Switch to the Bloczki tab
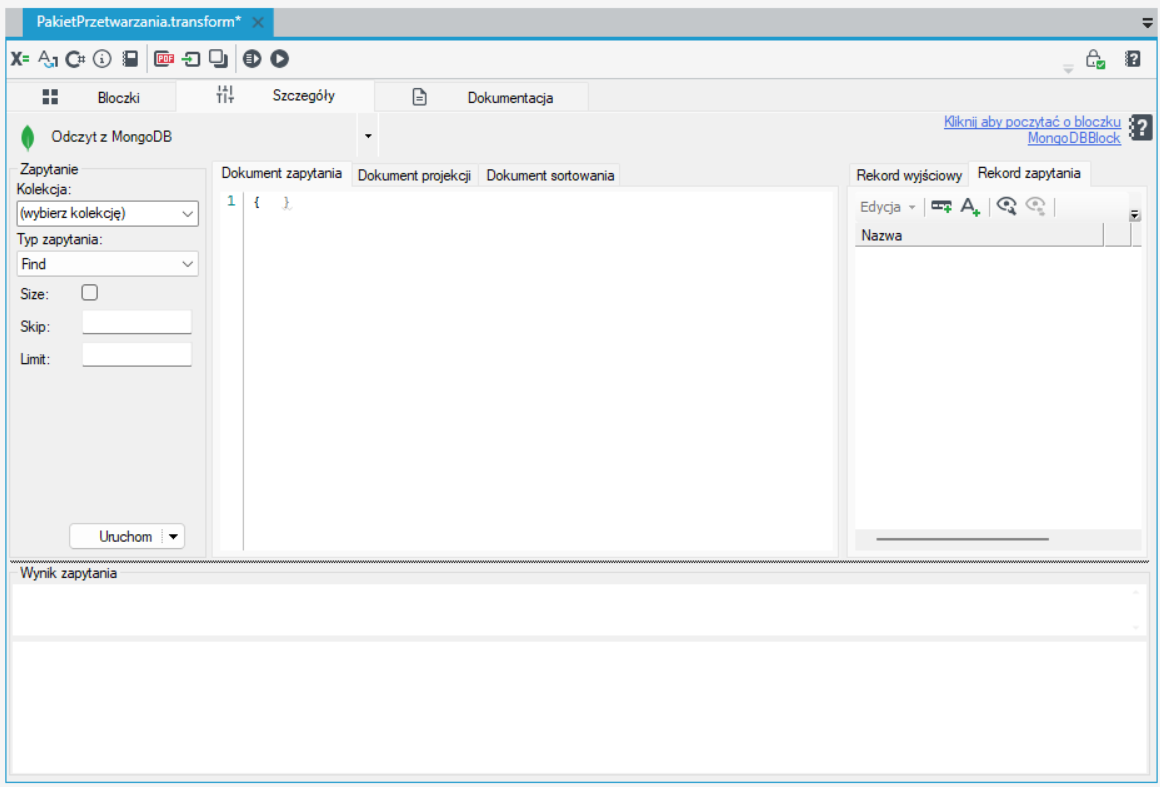 click(91, 97)
